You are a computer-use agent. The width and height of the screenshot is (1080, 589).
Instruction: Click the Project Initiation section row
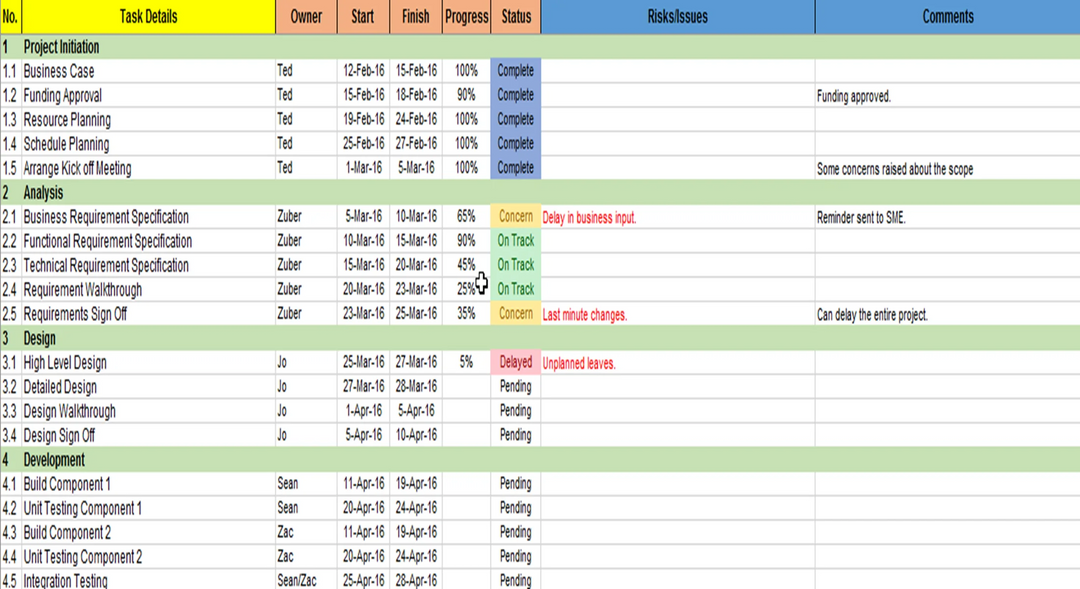coord(62,47)
